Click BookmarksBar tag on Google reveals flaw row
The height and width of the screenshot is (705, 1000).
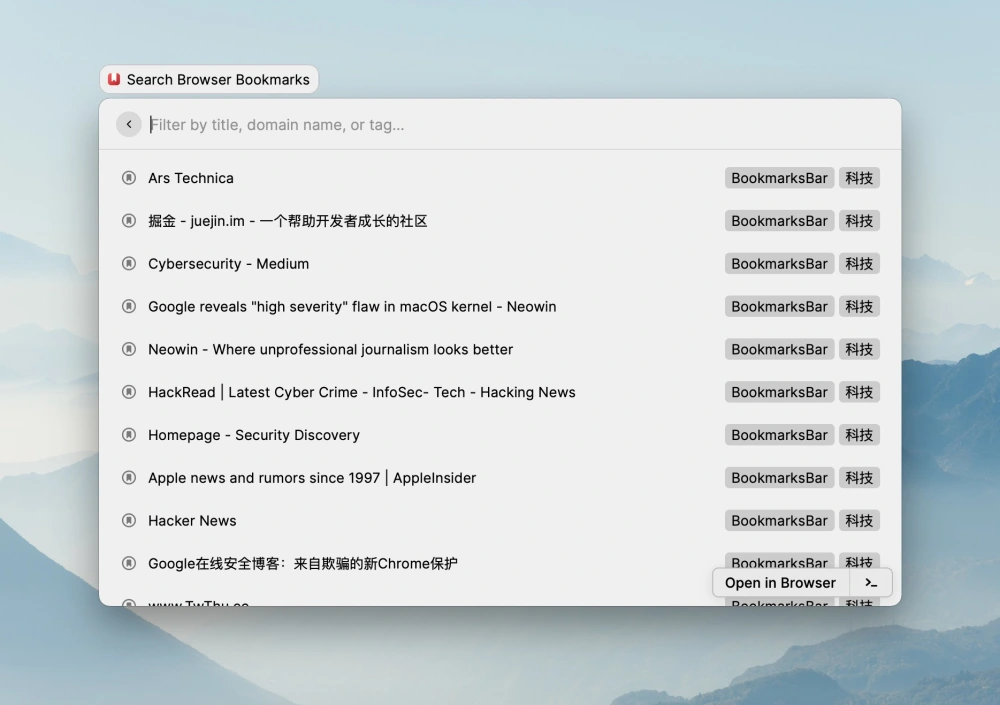[779, 306]
